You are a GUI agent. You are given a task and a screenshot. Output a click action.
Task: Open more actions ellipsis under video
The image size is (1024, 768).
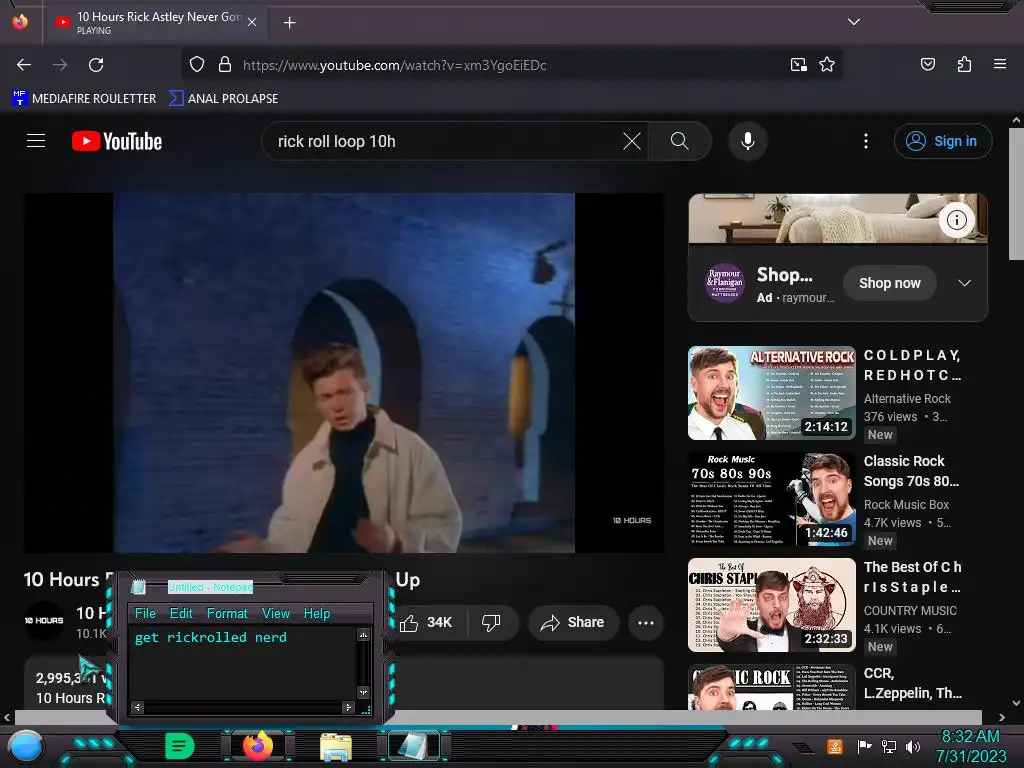(646, 622)
